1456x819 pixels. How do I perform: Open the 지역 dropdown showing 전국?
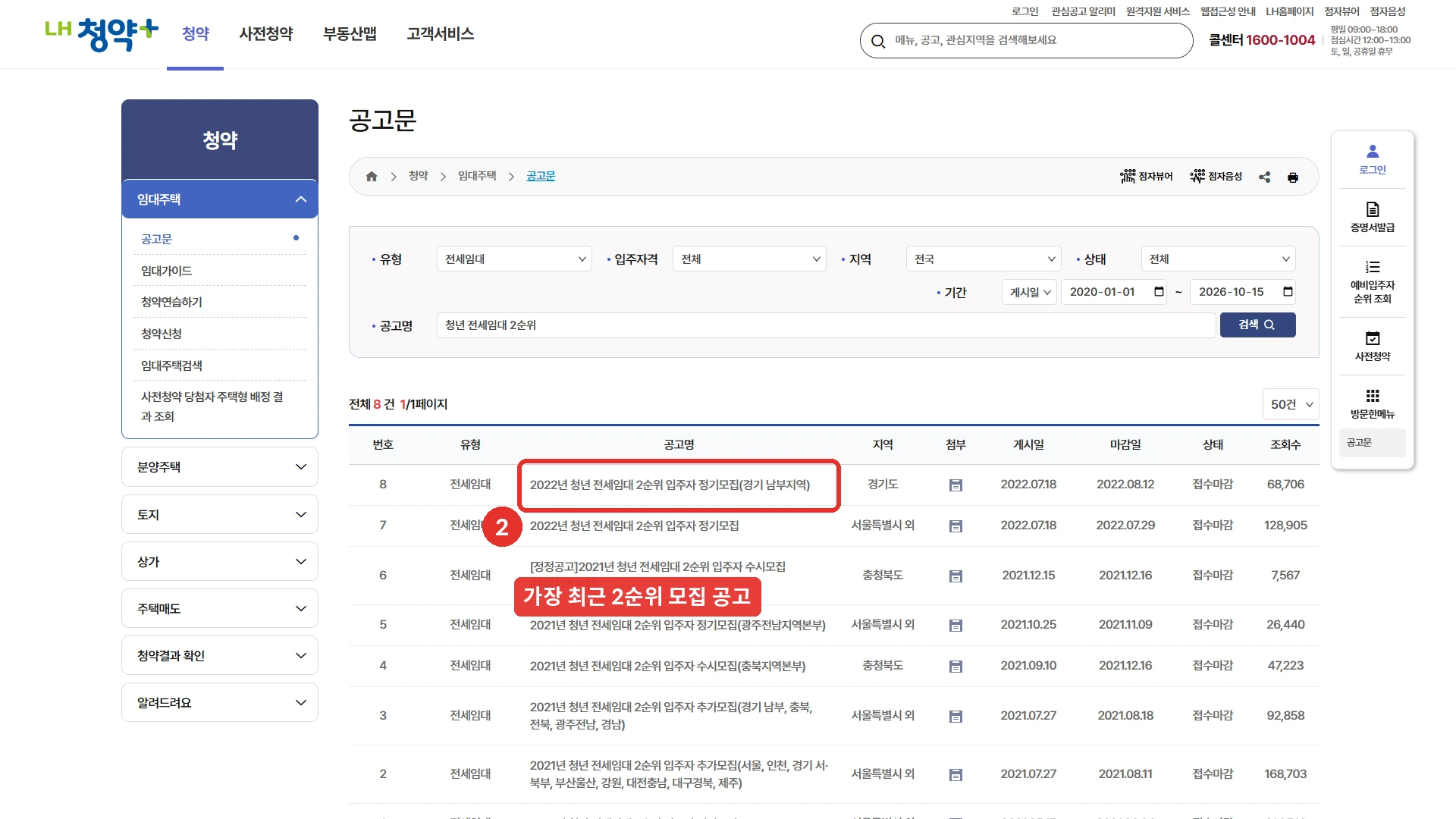984,259
